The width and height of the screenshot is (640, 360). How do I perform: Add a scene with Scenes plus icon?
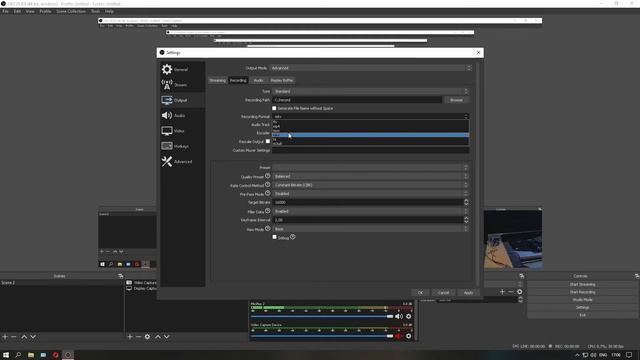click(x=5, y=337)
